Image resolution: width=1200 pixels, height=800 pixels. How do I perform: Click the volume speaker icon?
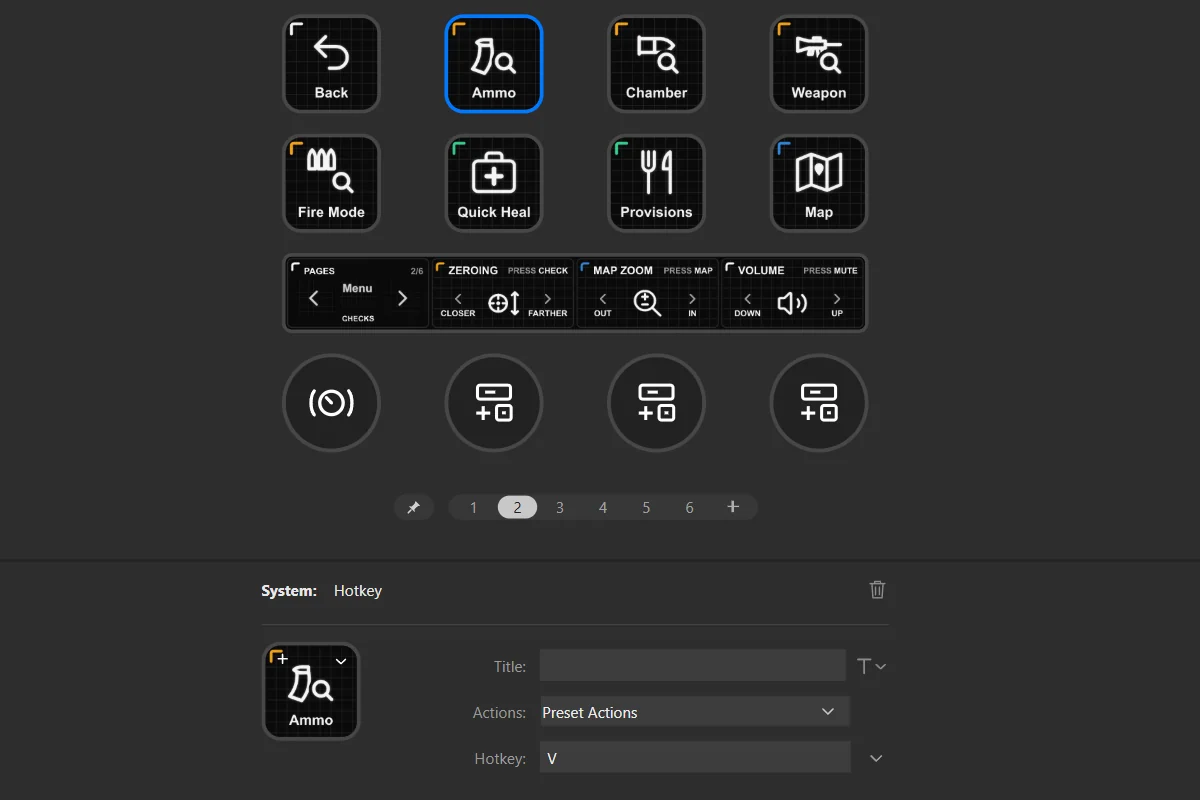[x=792, y=303]
